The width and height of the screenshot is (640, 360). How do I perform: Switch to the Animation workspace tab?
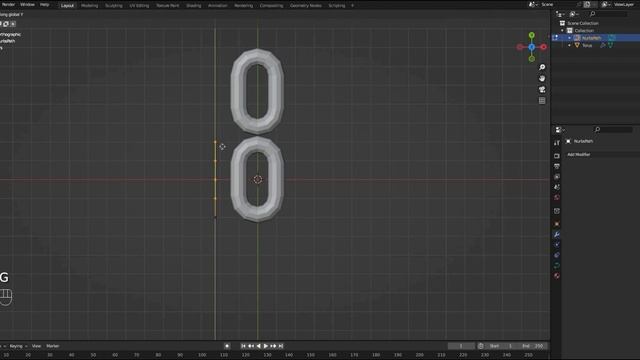click(x=218, y=6)
